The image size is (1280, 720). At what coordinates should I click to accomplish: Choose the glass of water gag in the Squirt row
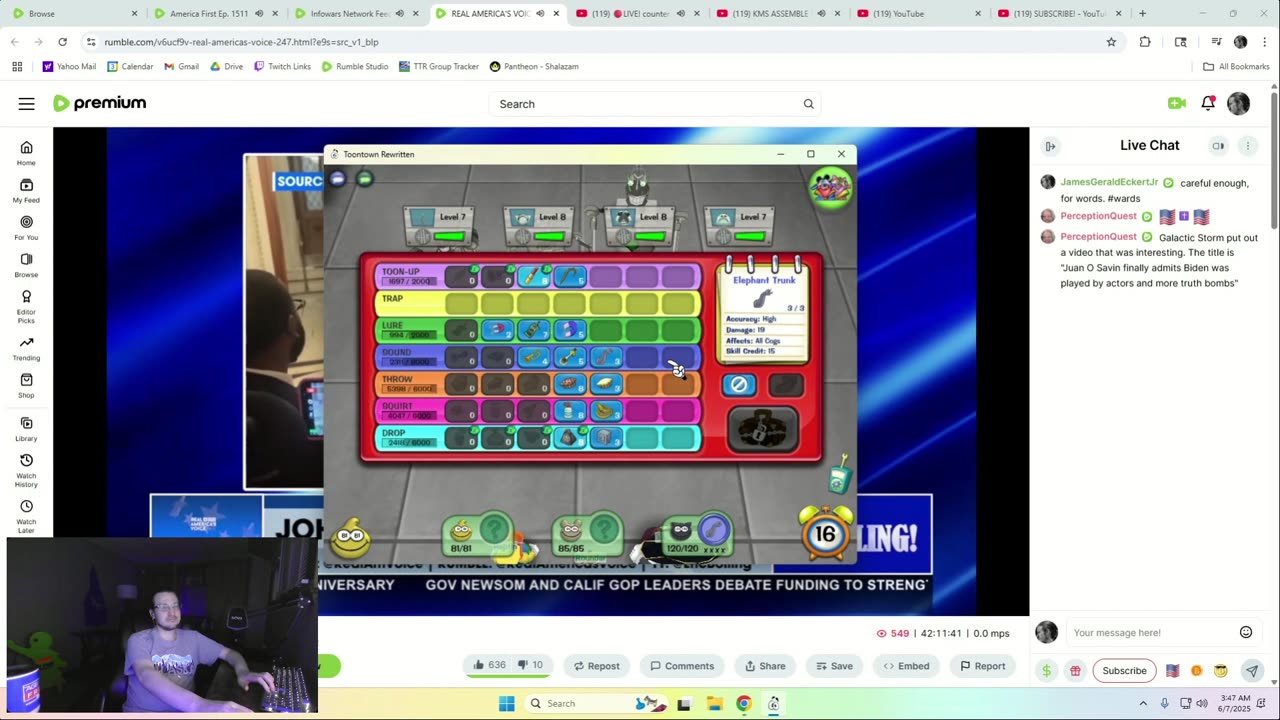coord(569,411)
